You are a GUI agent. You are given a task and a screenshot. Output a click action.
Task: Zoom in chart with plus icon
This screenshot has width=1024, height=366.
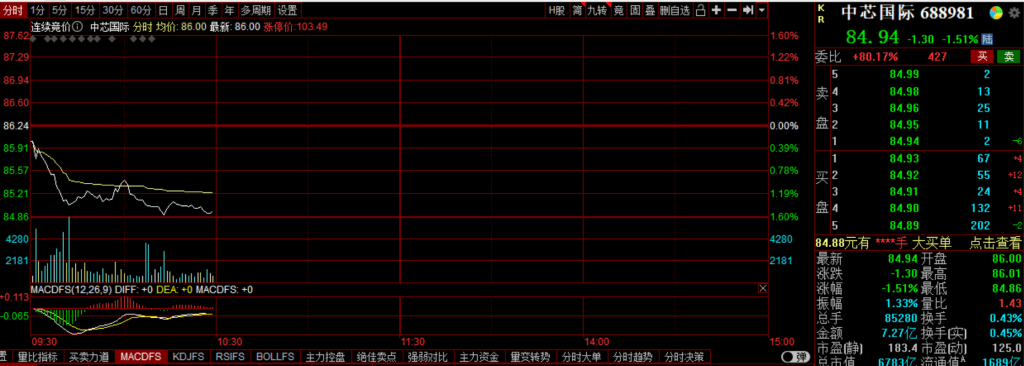[716, 10]
